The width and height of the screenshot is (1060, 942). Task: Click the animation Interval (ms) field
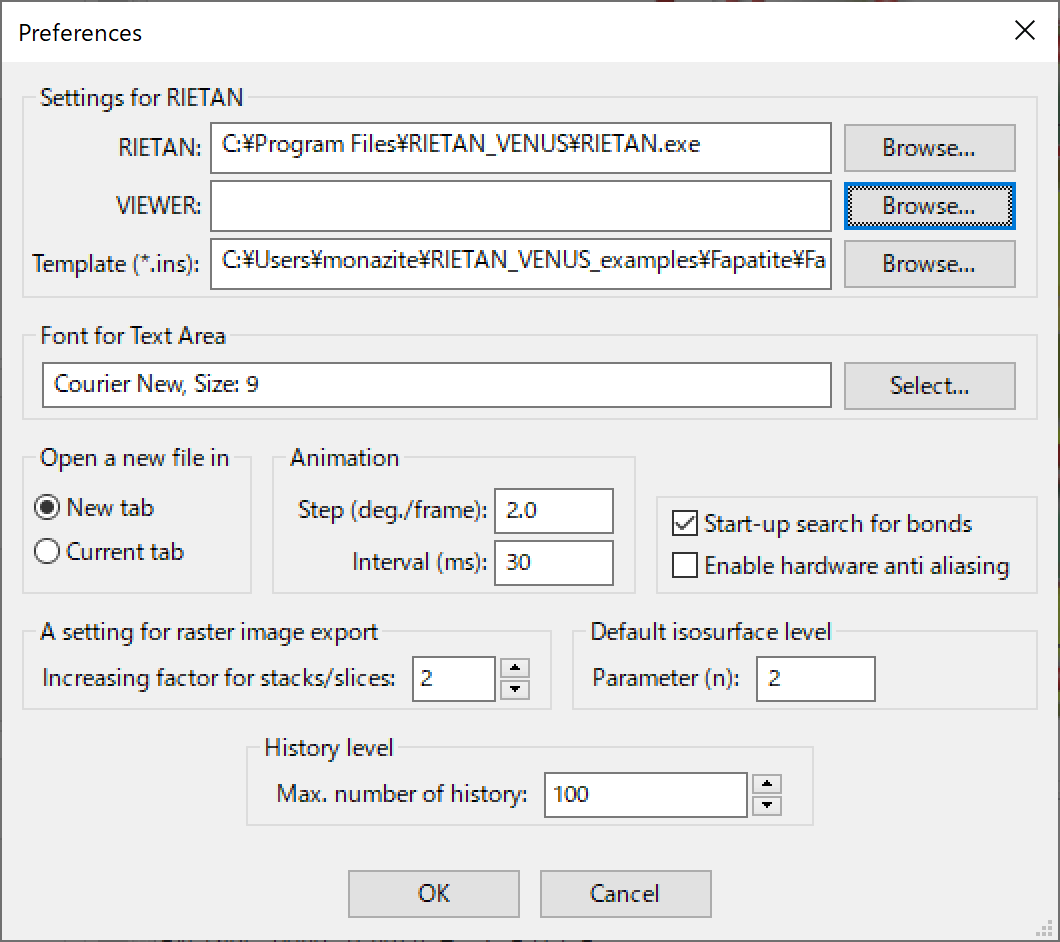pyautogui.click(x=553, y=562)
